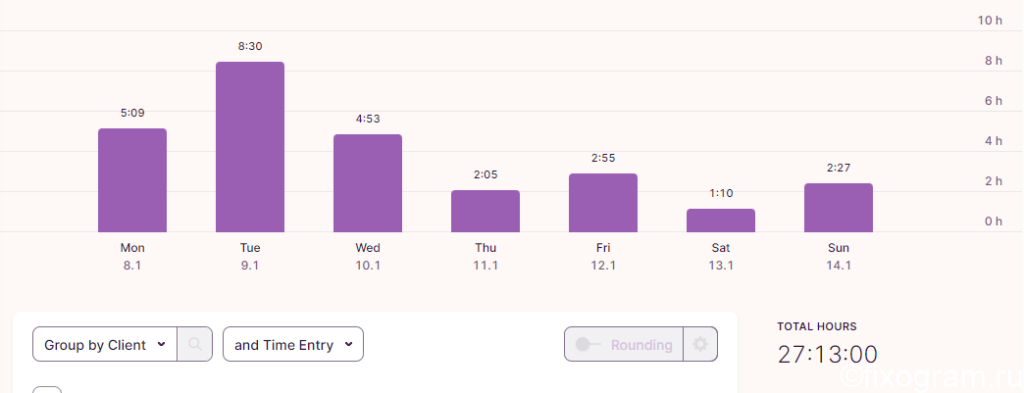Select the Monday 5:09 bar
Screen dimensions: 1024x393
coord(133,180)
